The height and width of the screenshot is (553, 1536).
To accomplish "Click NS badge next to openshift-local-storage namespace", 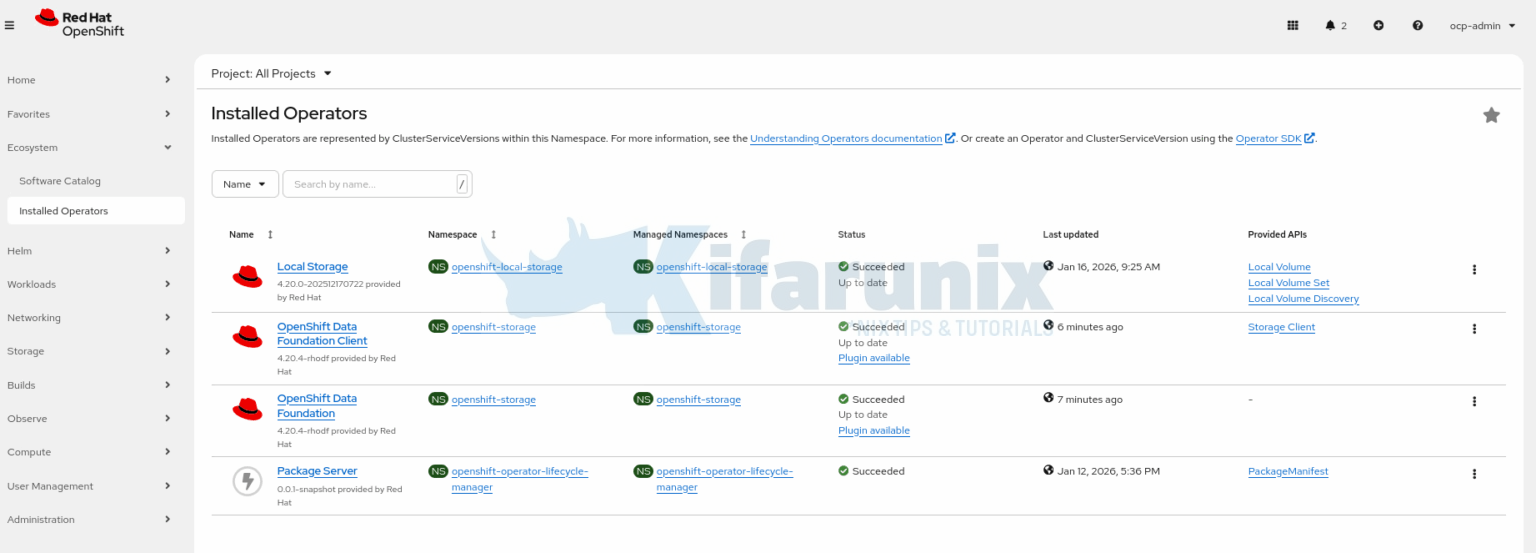I will (438, 267).
